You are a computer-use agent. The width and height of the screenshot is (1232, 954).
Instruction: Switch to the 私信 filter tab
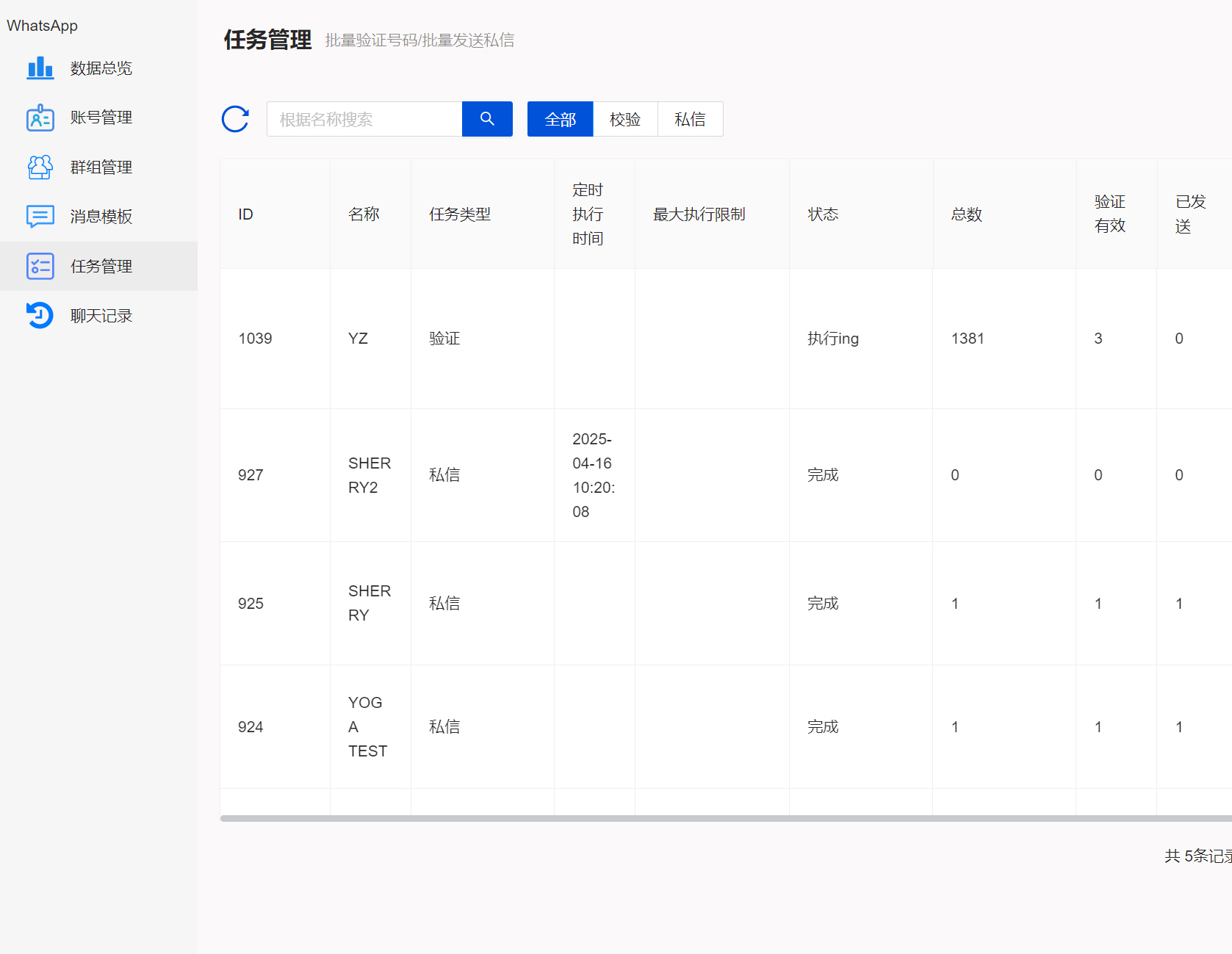[x=690, y=119]
